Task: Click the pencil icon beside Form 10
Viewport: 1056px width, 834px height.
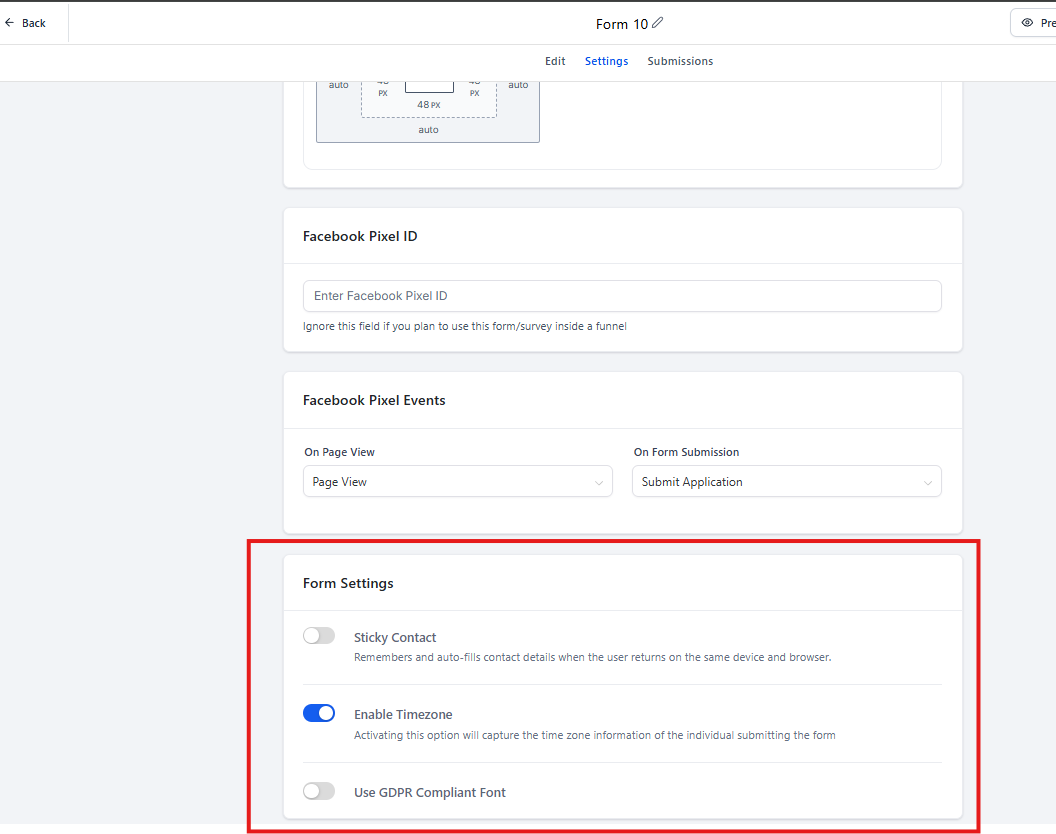Action: [658, 23]
